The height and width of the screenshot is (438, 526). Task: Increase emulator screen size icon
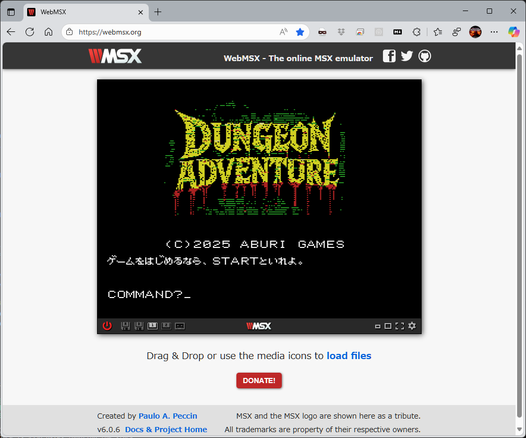388,326
